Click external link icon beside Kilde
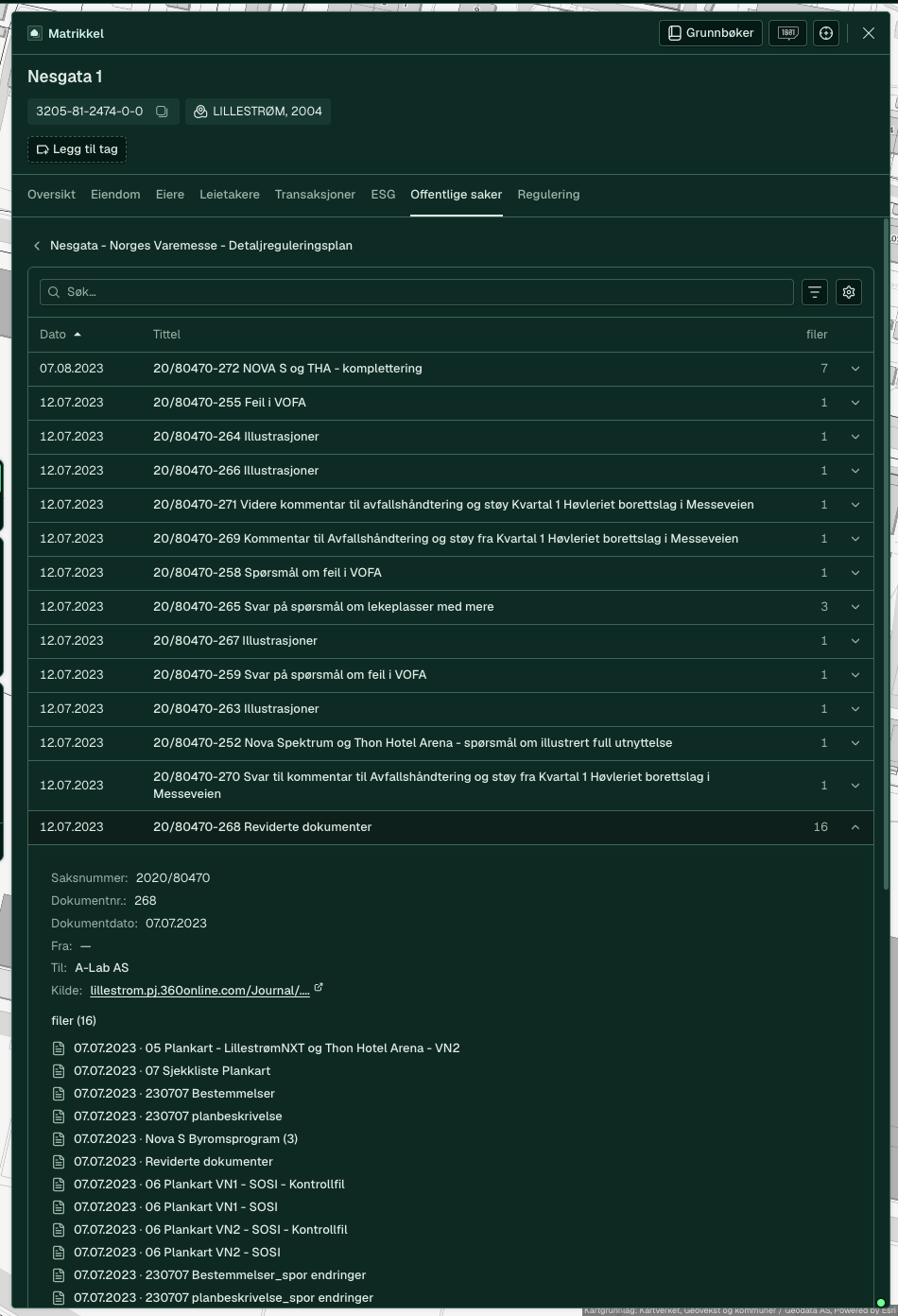898x1316 pixels. [x=319, y=988]
